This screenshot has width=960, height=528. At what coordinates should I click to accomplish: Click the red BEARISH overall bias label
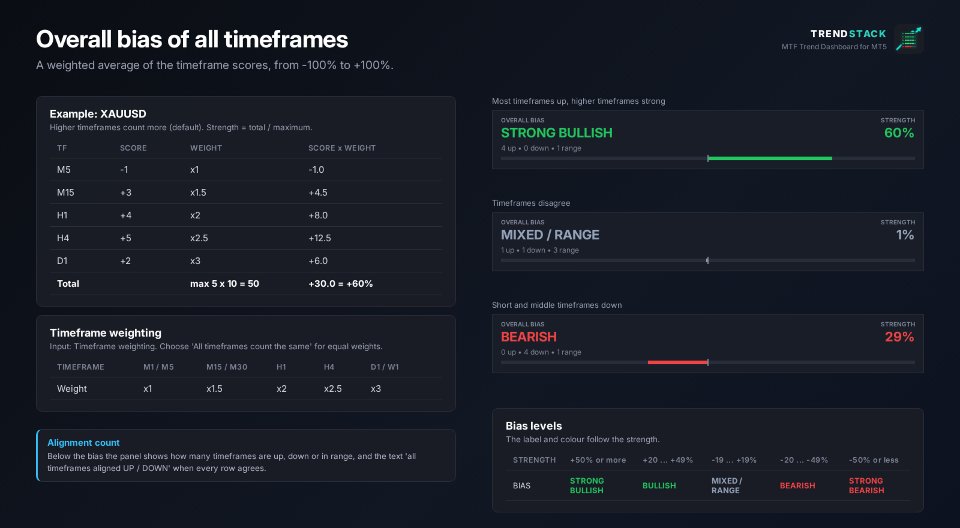pos(528,337)
